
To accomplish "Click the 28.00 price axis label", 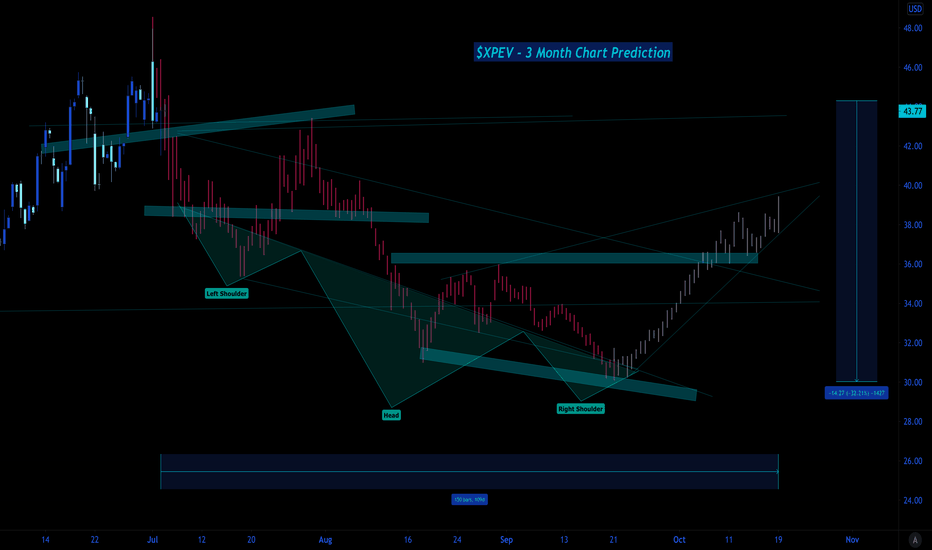I will 913,422.
